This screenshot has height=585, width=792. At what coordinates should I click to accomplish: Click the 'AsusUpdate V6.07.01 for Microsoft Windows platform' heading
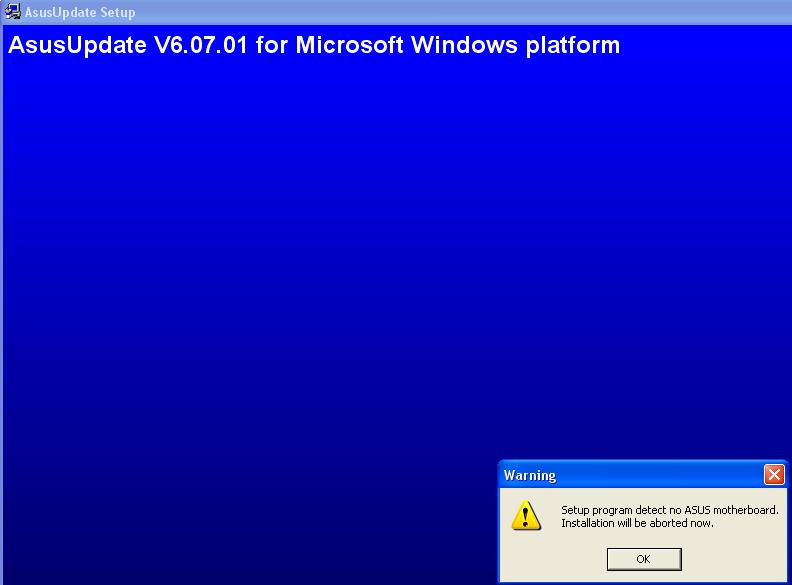(x=314, y=45)
